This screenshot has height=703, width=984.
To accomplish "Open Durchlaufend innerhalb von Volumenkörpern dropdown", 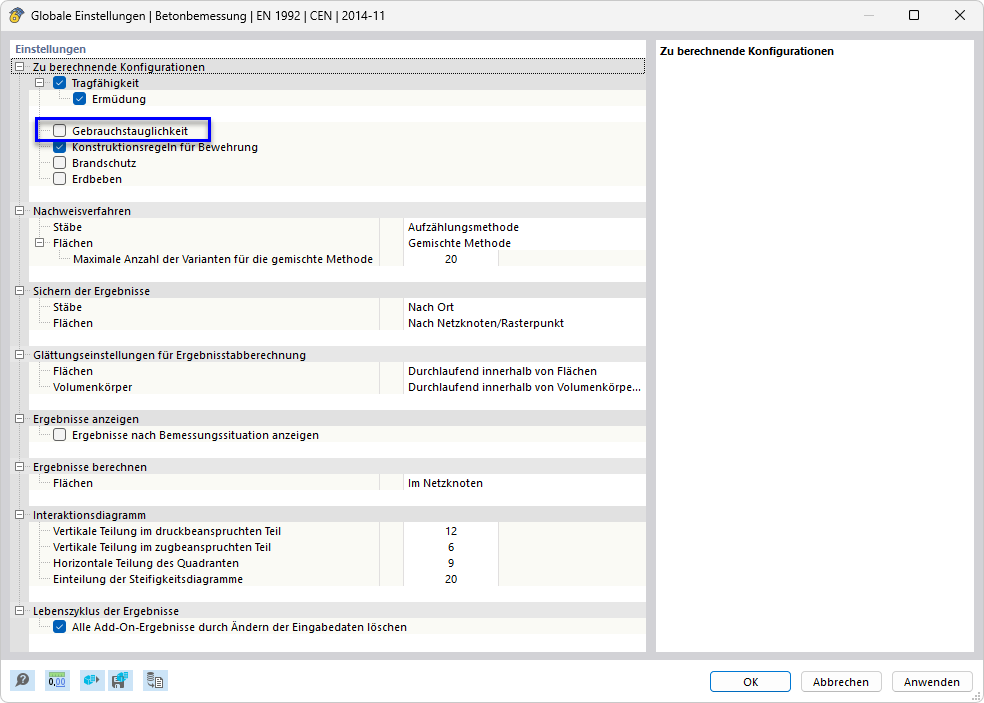I will coord(524,387).
